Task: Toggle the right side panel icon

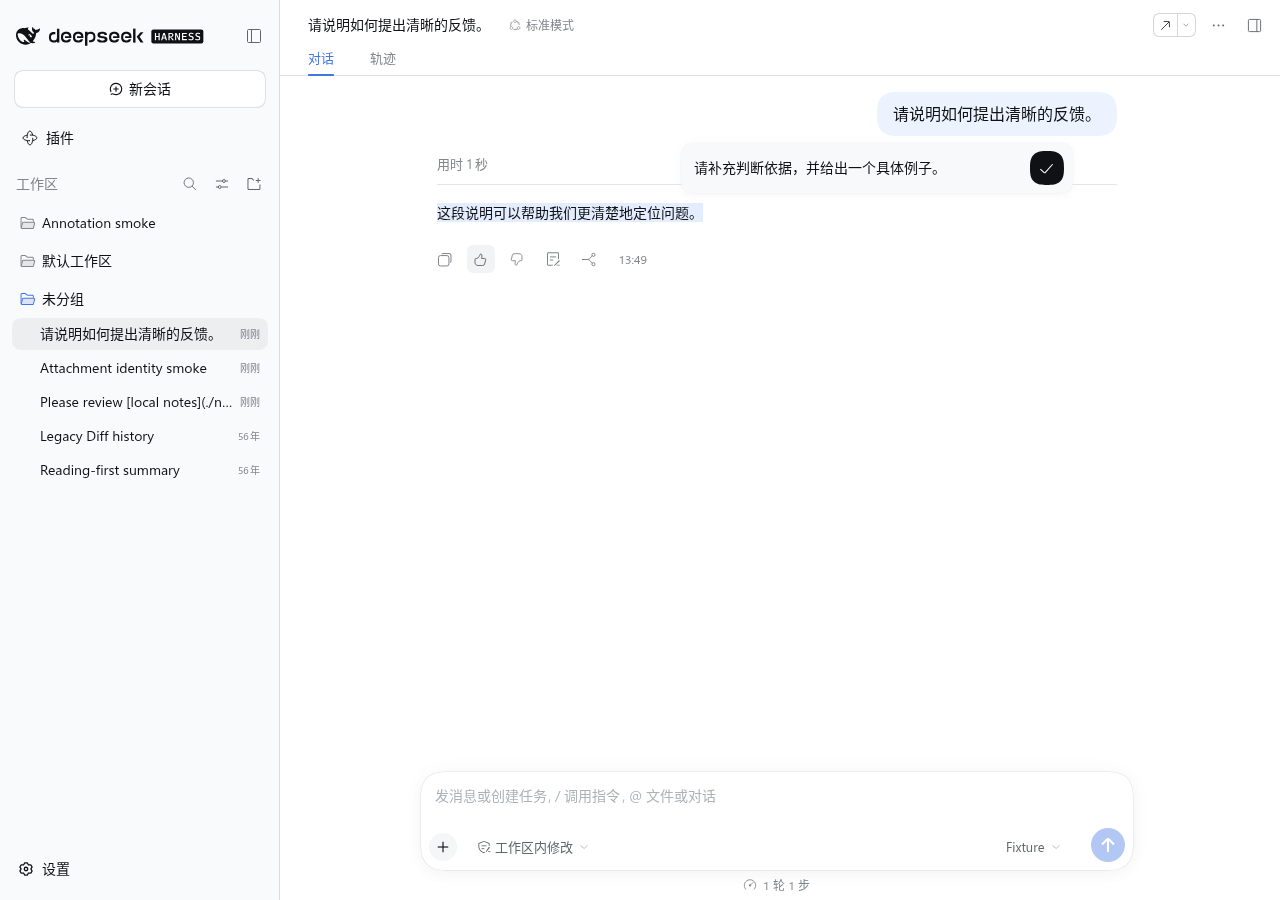Action: tap(1254, 25)
